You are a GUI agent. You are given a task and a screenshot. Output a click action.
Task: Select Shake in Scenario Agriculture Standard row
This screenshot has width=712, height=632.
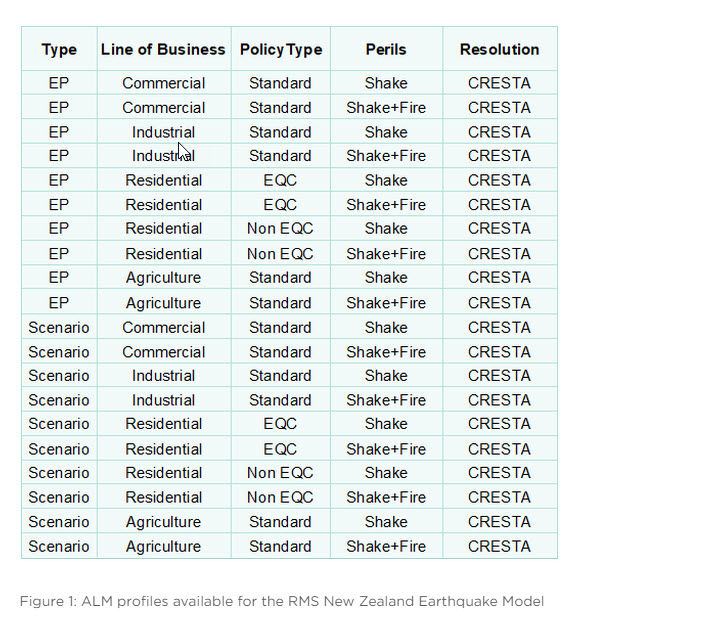pos(386,522)
